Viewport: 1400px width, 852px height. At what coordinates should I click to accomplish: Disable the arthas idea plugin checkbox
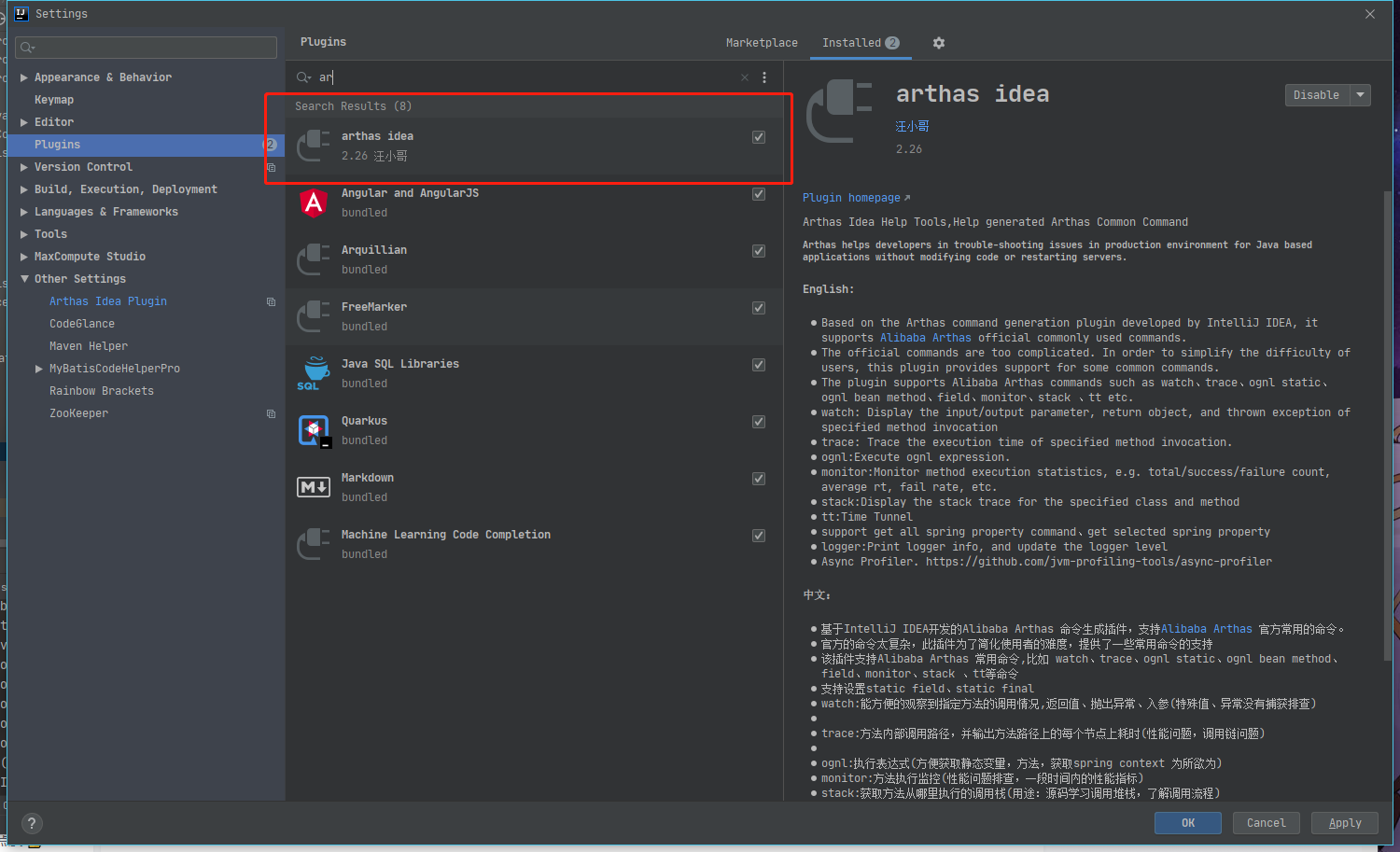tap(759, 137)
